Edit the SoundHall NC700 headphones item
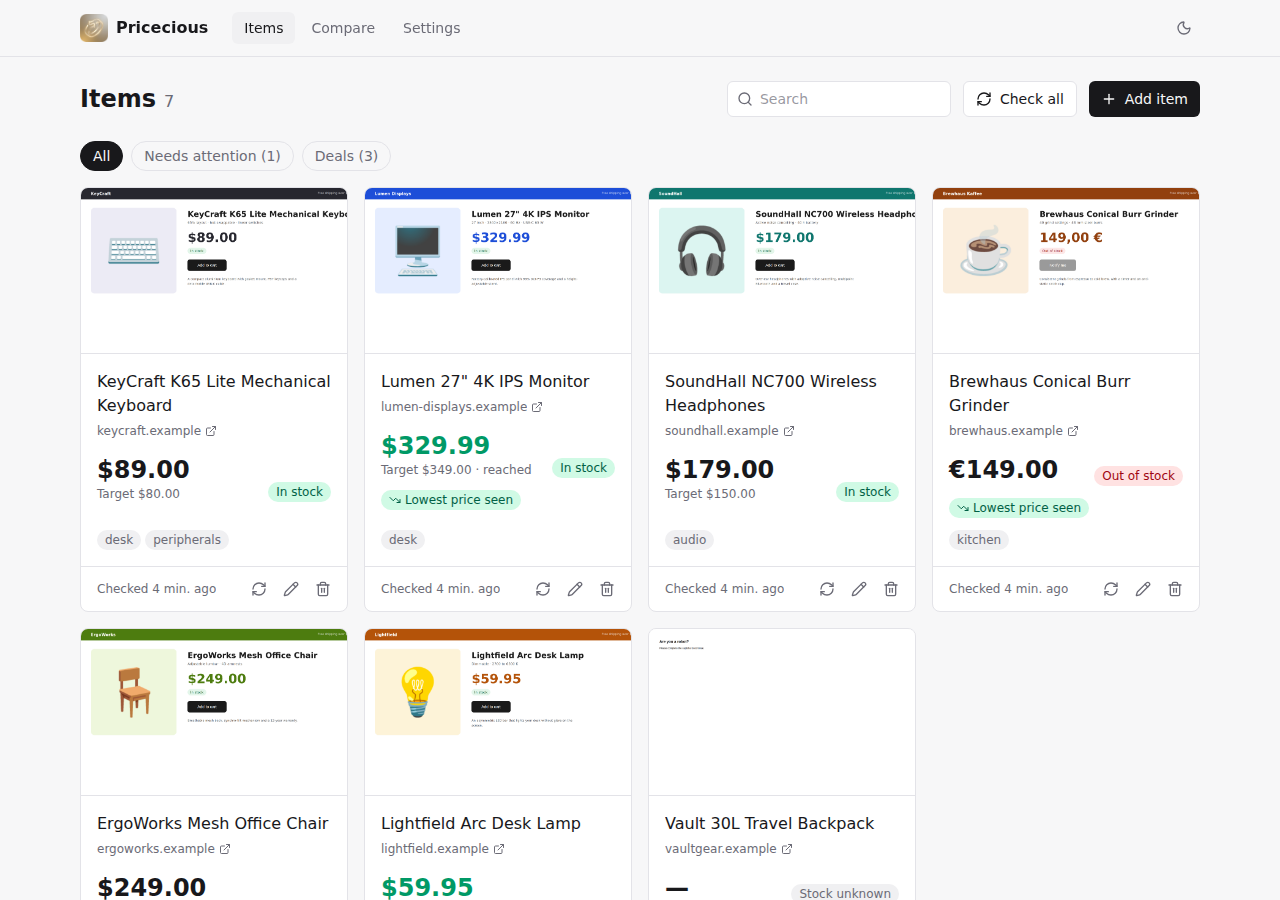 pyautogui.click(x=859, y=589)
